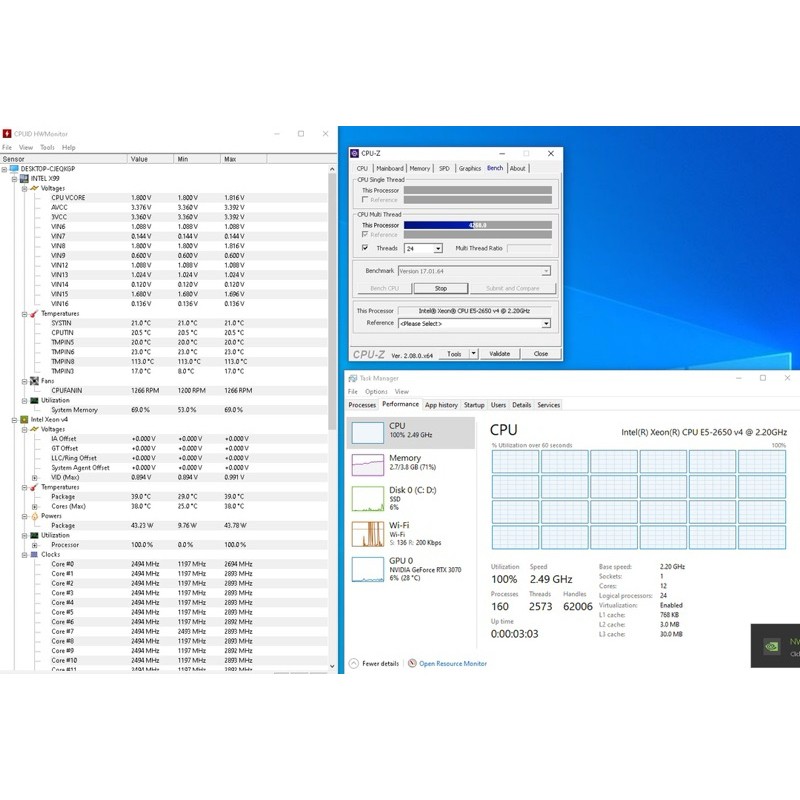Select the Wi-Fi performance graph in Task Manager

tap(368, 532)
